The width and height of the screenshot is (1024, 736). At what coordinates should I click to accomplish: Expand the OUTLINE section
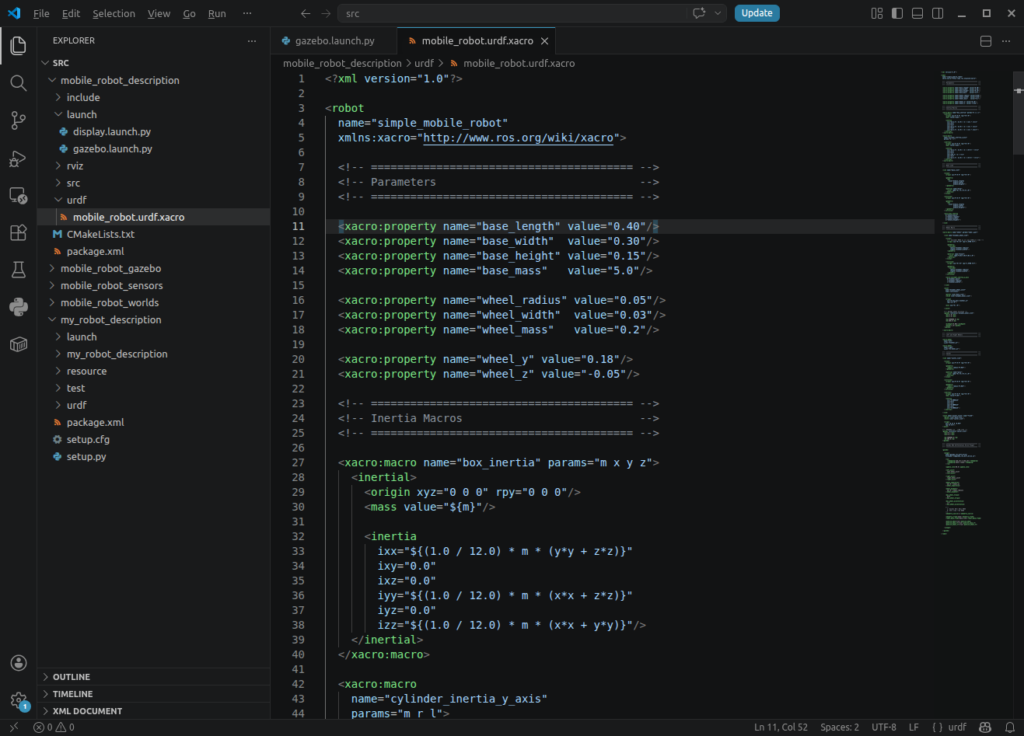point(153,677)
